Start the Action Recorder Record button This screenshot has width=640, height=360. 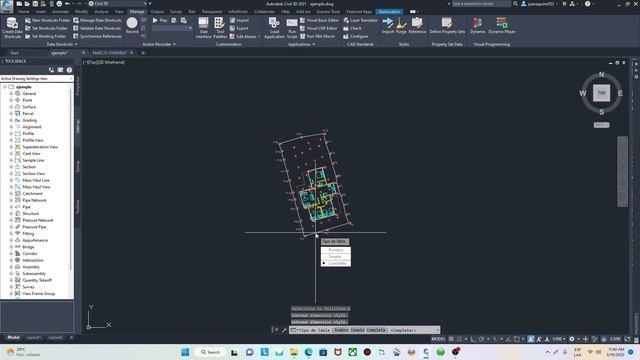coord(132,25)
